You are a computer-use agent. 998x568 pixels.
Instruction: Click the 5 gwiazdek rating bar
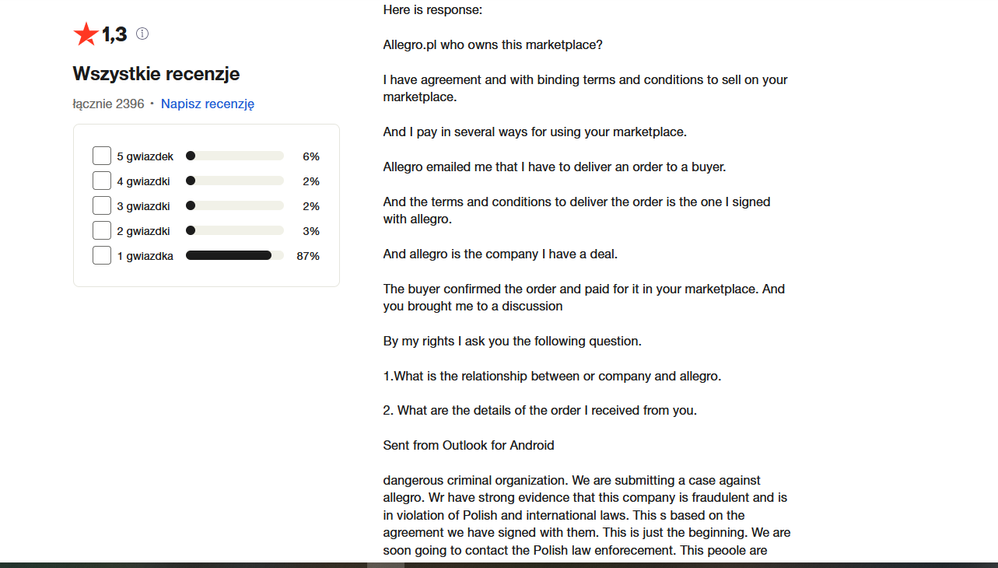coord(235,156)
